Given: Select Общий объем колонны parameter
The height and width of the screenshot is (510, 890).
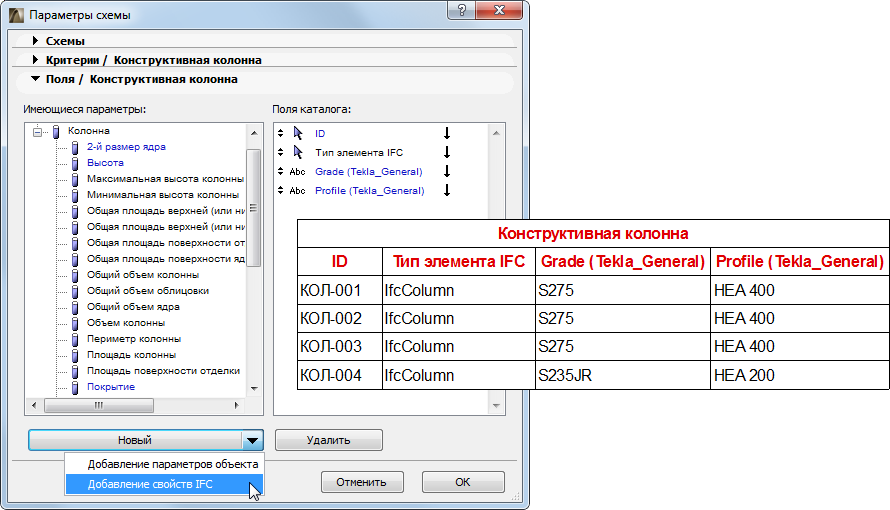Looking at the screenshot, I should pos(143,275).
